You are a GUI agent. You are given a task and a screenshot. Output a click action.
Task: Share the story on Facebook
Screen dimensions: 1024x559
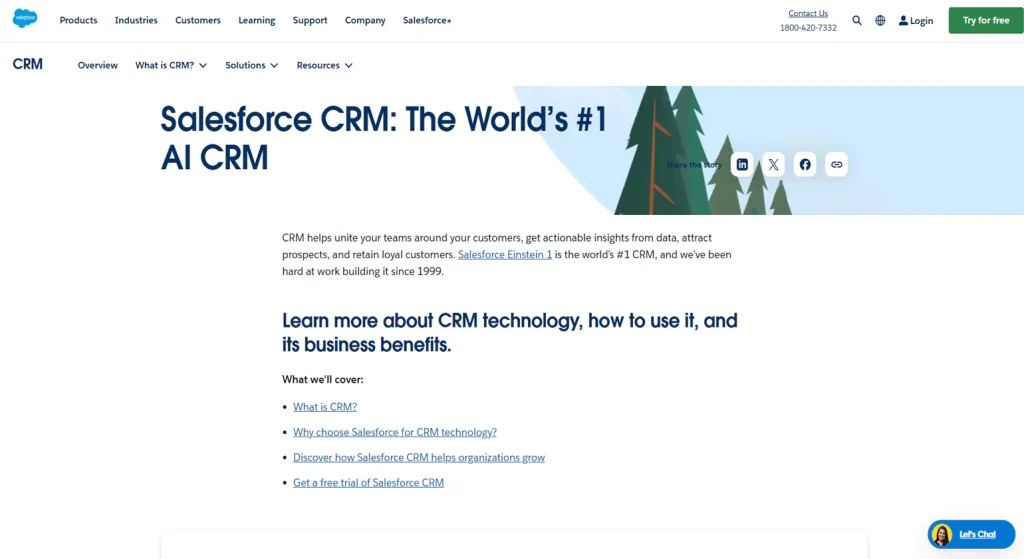(x=805, y=165)
